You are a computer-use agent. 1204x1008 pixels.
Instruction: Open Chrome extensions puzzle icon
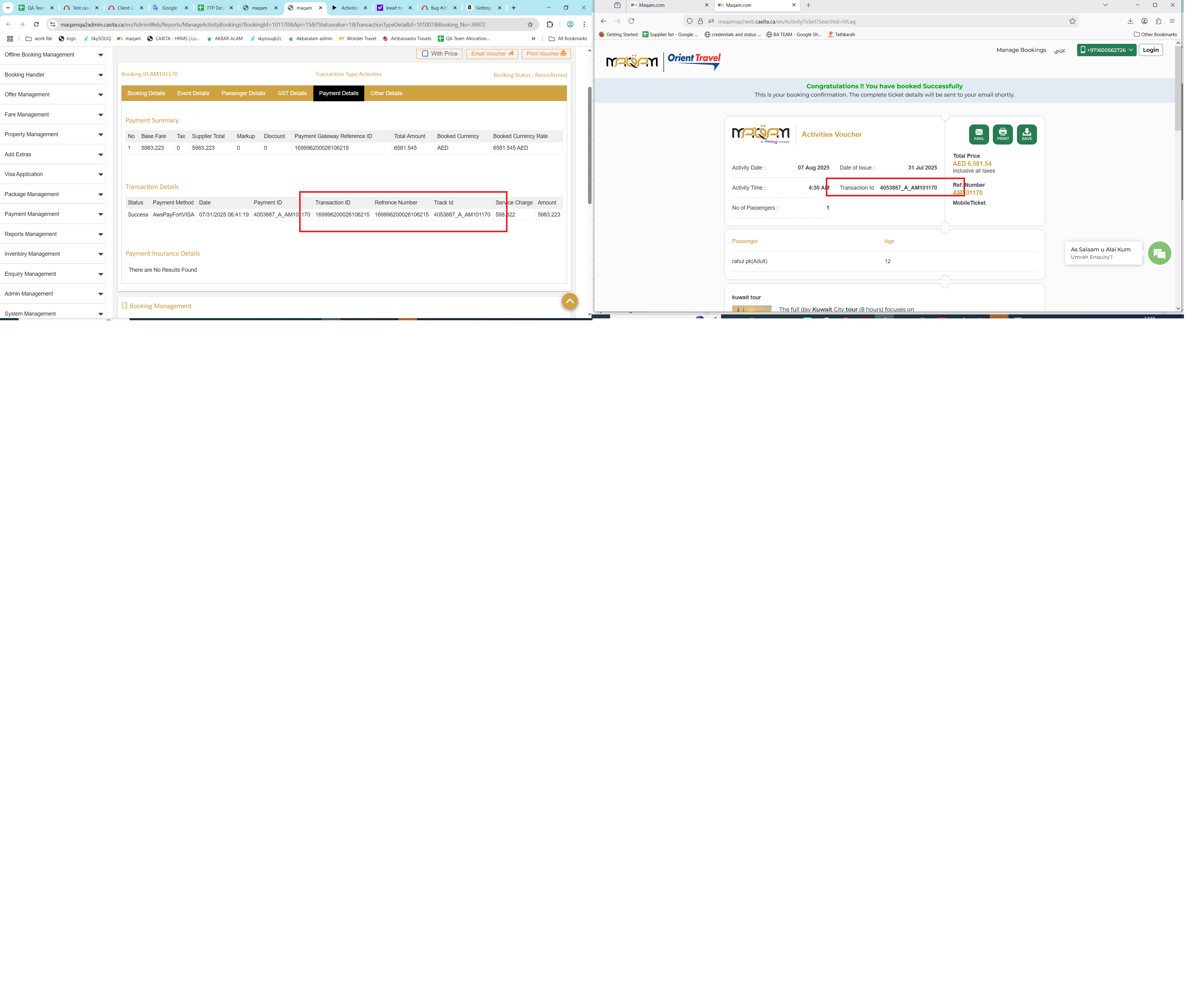(x=549, y=25)
